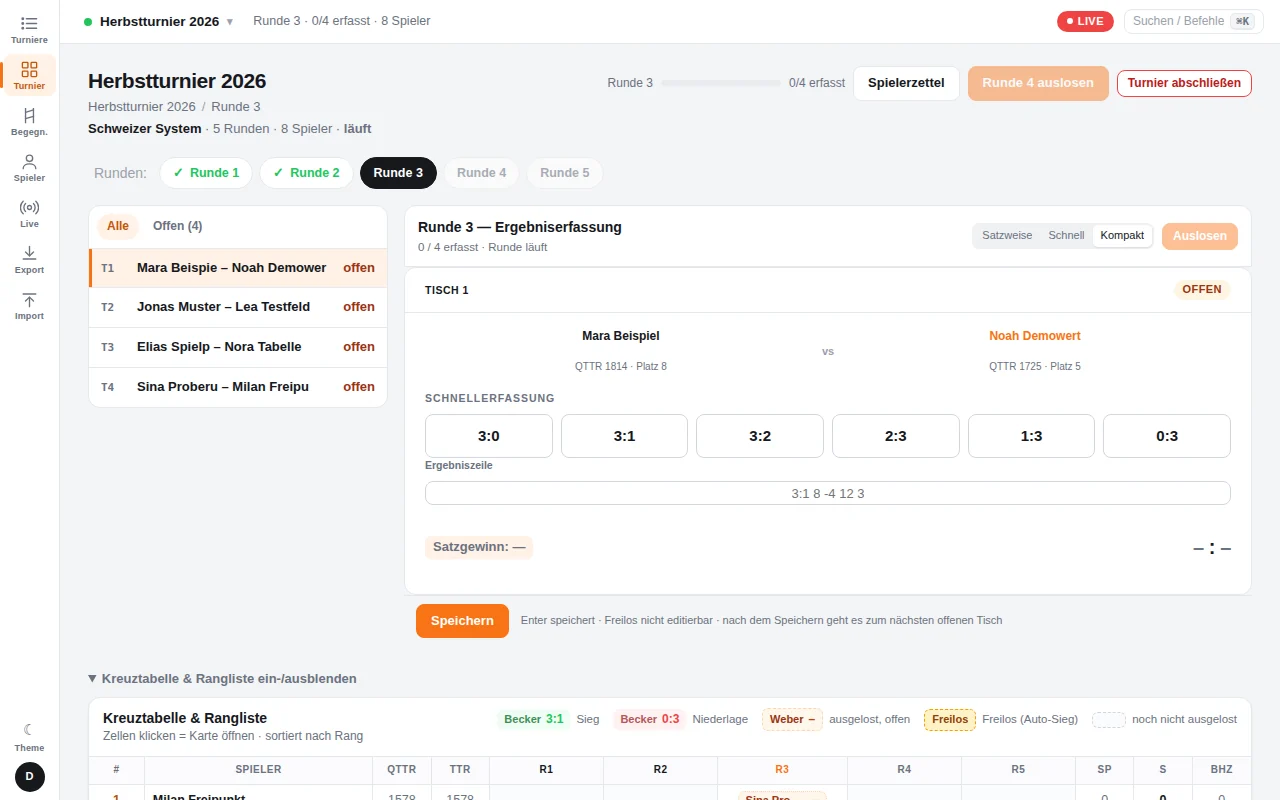Screen dimensions: 1280x800
Task: Show Alle matches filter
Action: click(118, 226)
